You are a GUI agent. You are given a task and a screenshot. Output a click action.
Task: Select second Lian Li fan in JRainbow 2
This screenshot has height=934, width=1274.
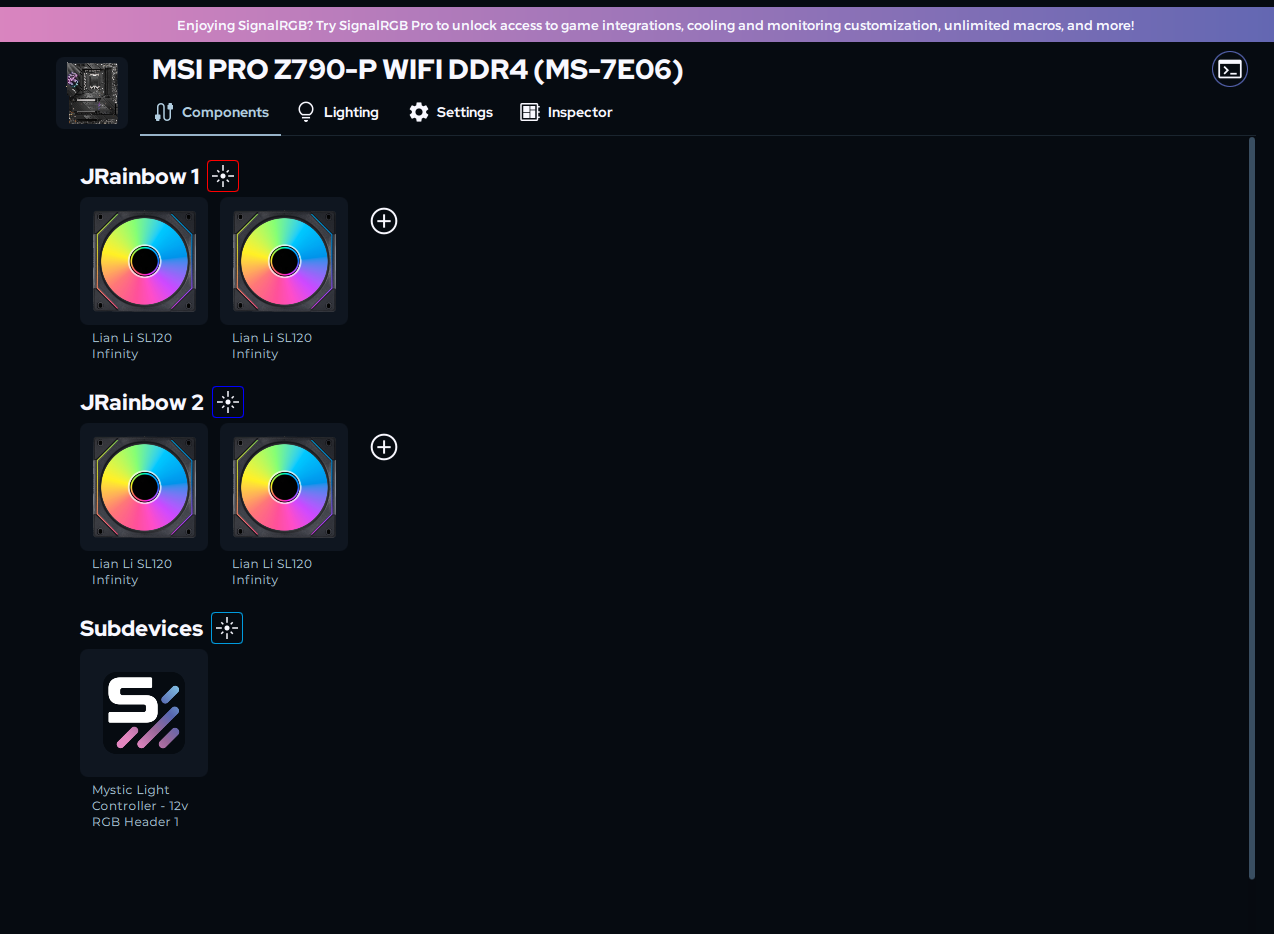[284, 487]
